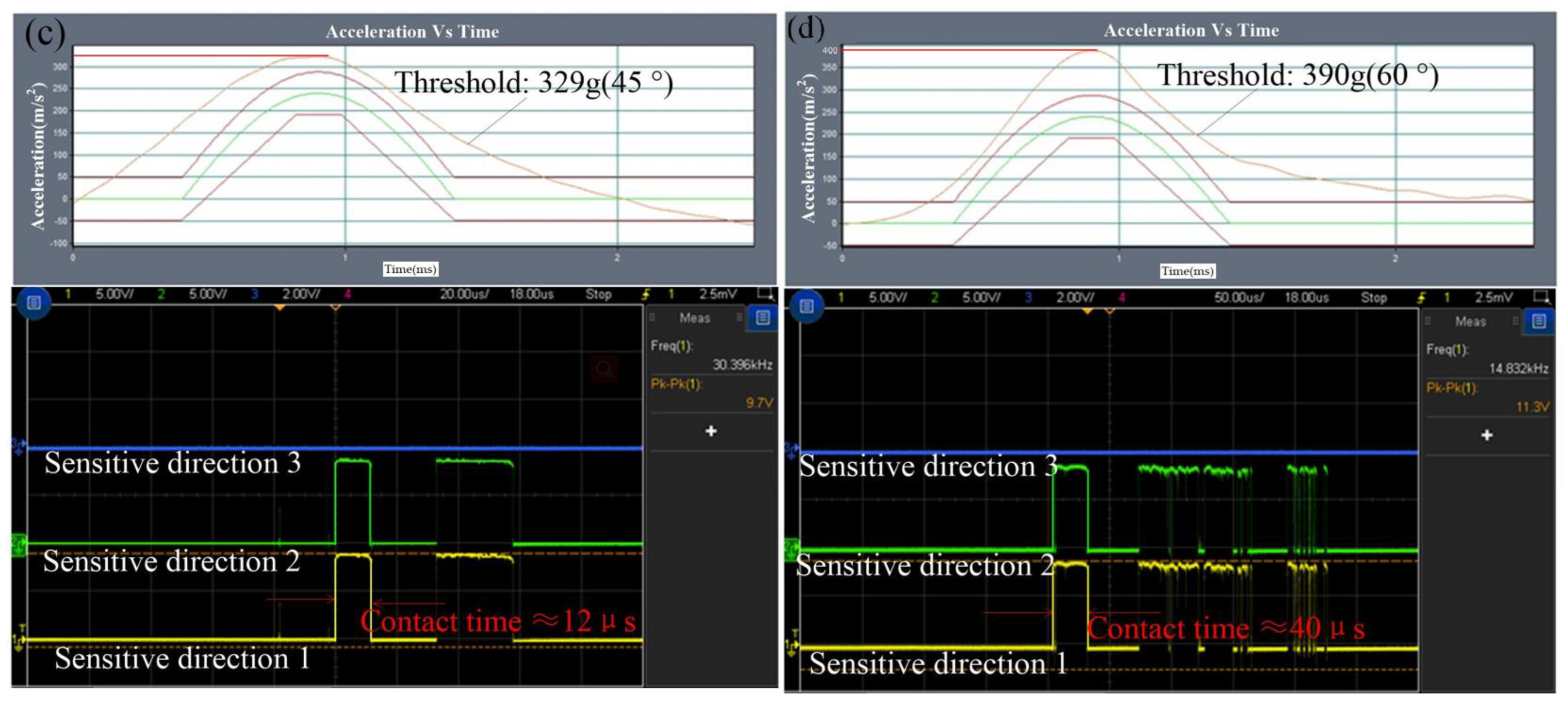This screenshot has height=705, width=1568.
Task: Open the blue menu icon in oscilloscope (c)
Action: click(34, 302)
